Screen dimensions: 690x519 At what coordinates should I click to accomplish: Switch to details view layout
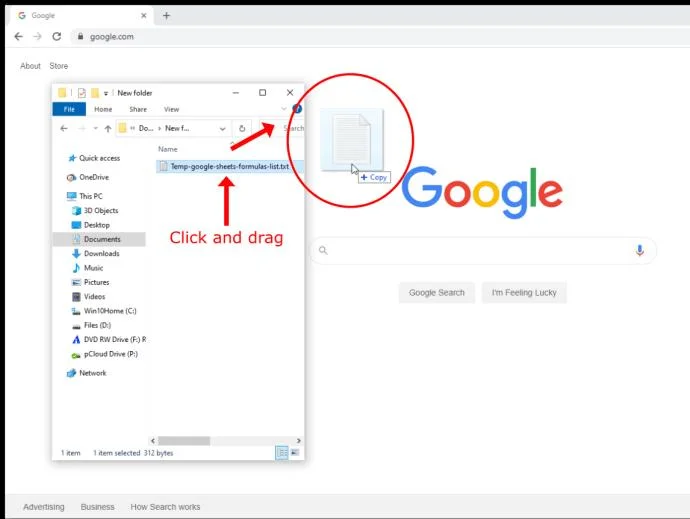tap(282, 453)
